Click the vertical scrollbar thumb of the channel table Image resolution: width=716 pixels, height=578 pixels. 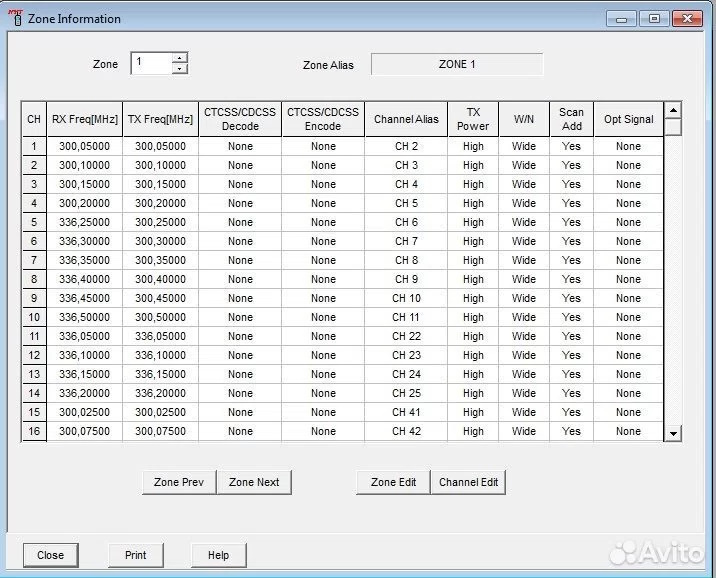coord(673,127)
